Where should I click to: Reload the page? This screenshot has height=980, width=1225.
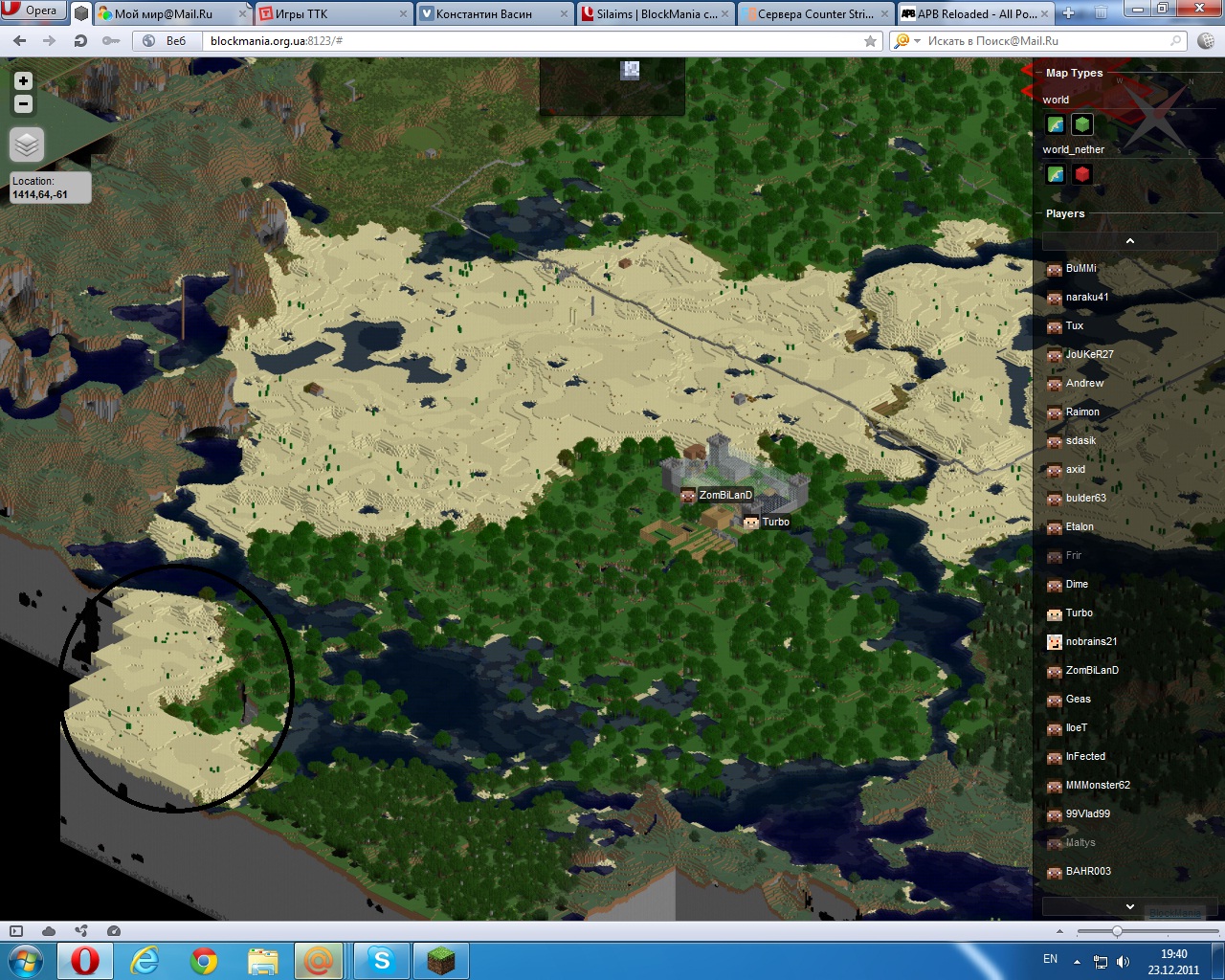[80, 41]
